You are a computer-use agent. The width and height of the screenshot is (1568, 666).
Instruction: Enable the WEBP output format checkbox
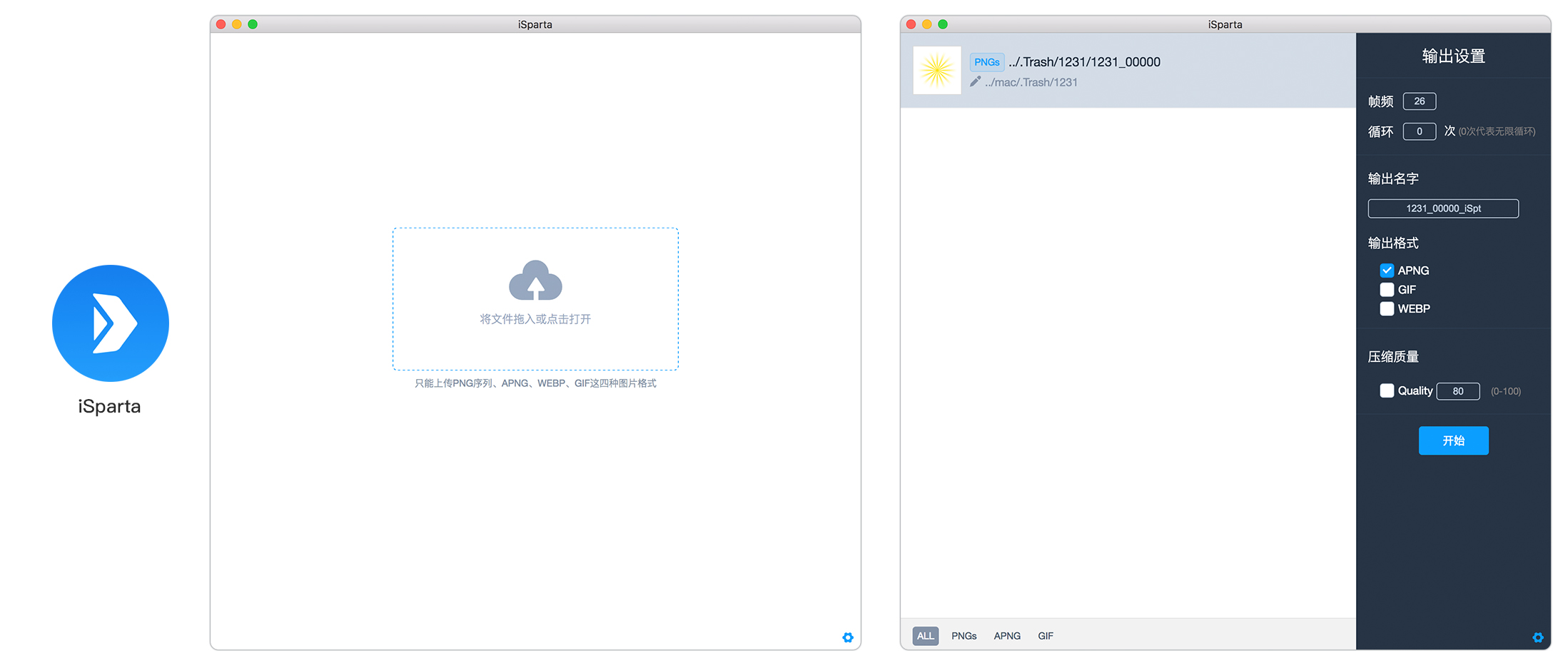1387,309
